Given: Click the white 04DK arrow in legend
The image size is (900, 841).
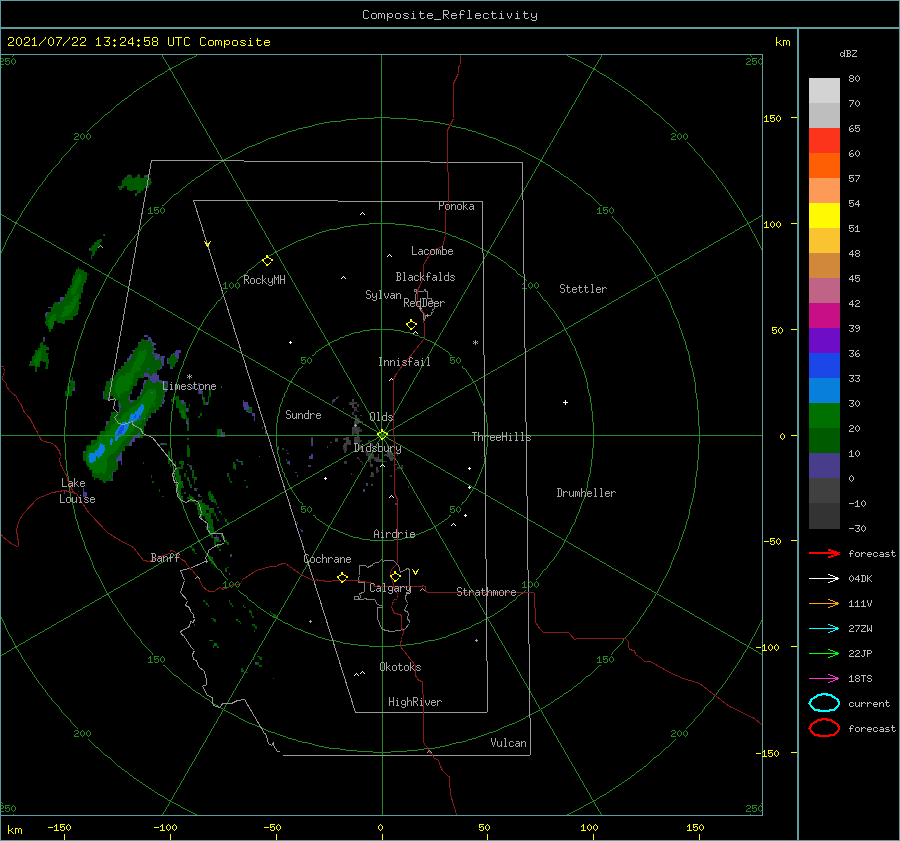Looking at the screenshot, I should tap(824, 578).
